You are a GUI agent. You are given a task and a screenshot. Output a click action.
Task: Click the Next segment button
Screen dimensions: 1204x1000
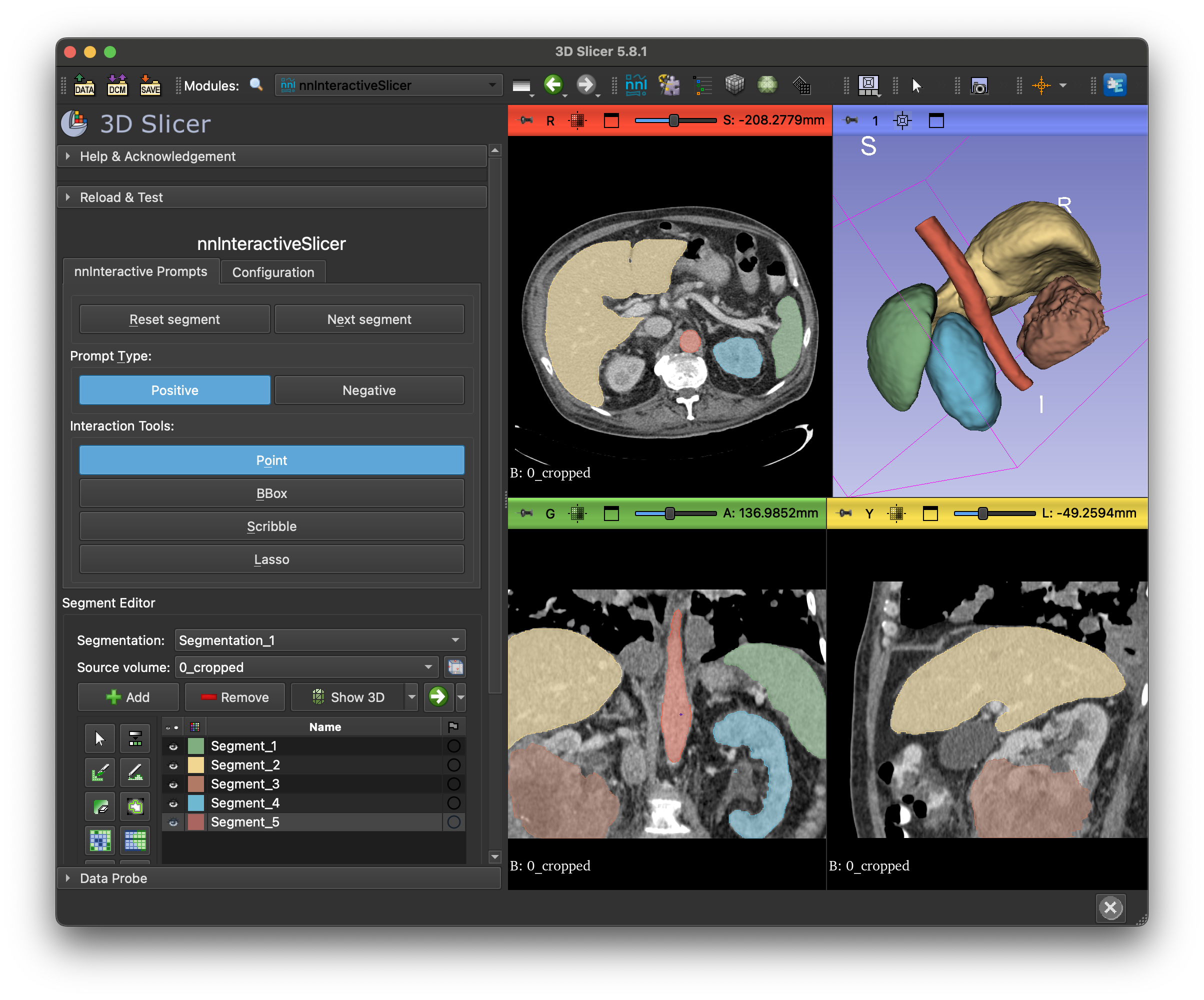point(368,319)
